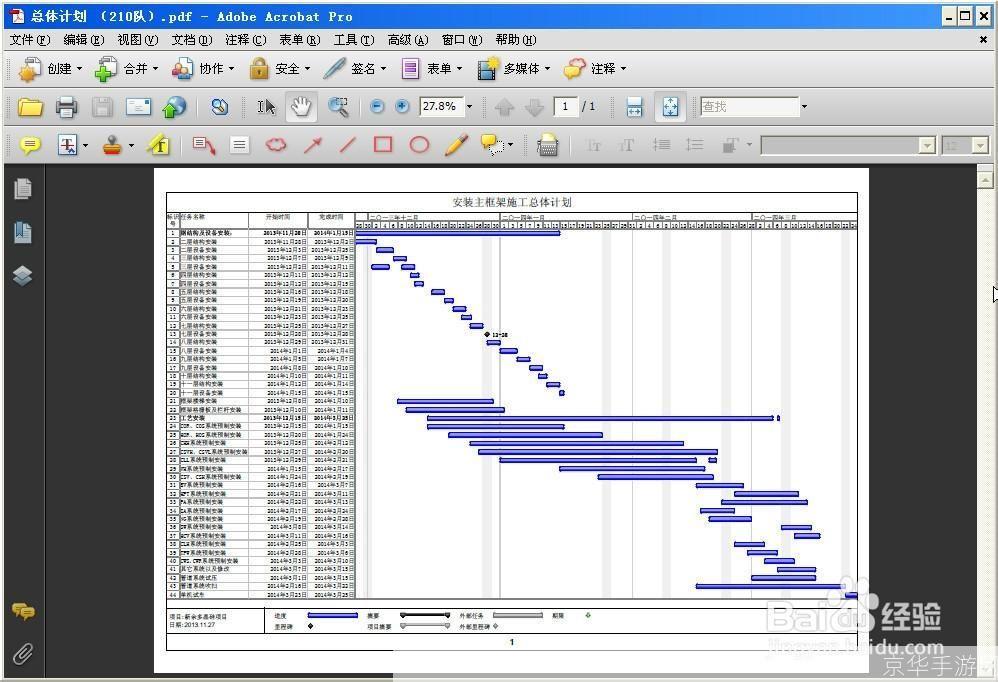This screenshot has width=998, height=682.
Task: Open the 工具 (Tools) menu
Action: 354,39
